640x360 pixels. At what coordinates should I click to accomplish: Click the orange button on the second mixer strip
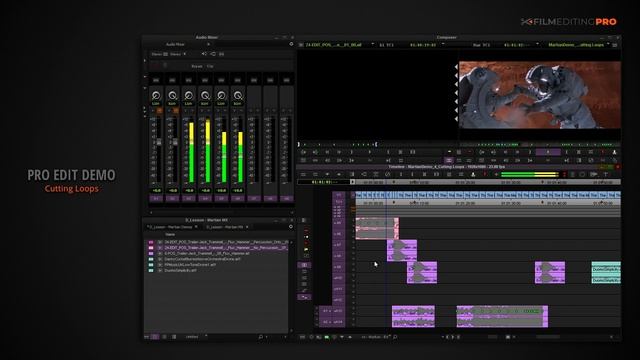pyautogui.click(x=176, y=111)
